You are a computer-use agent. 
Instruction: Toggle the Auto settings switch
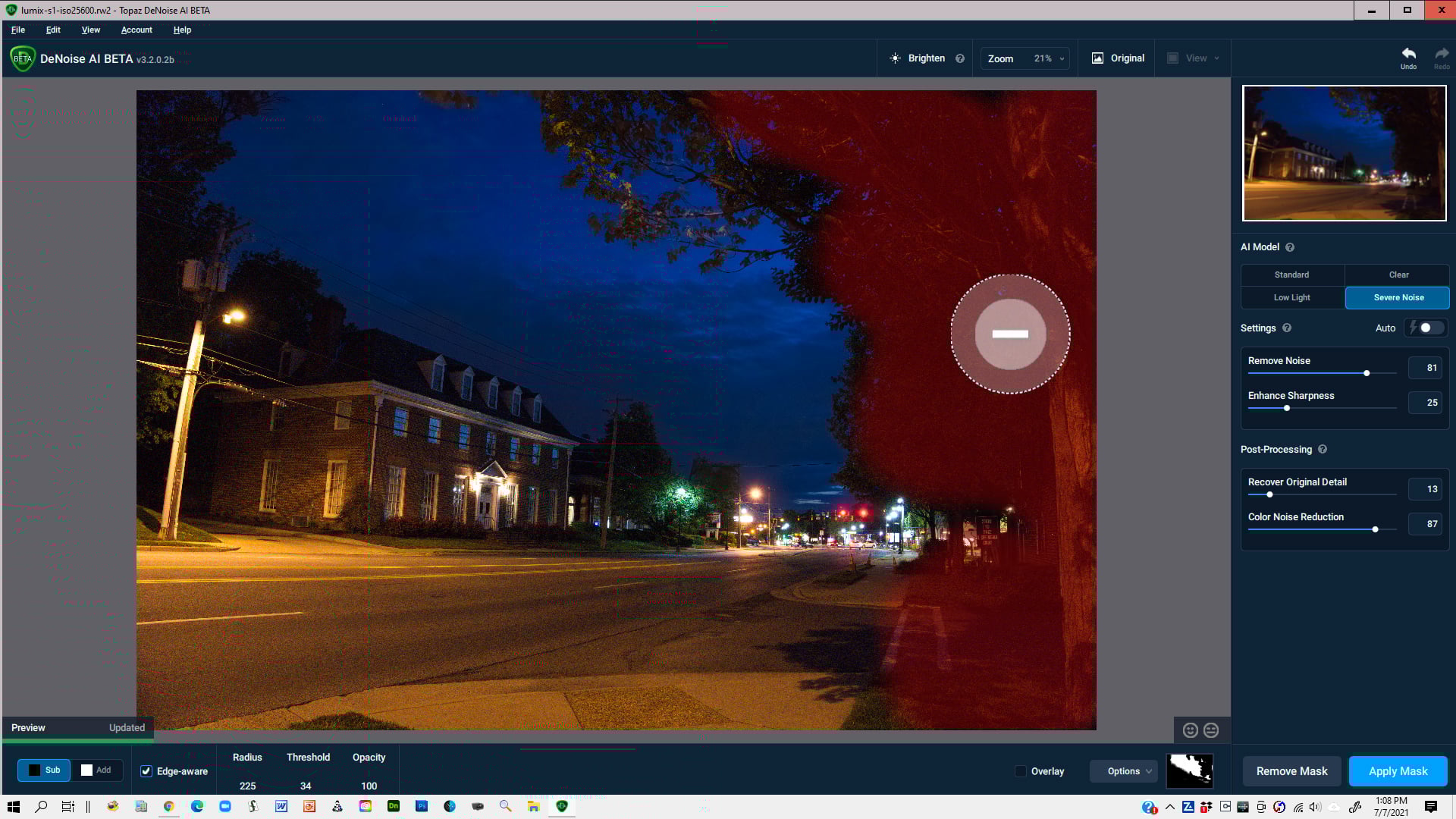[1429, 328]
